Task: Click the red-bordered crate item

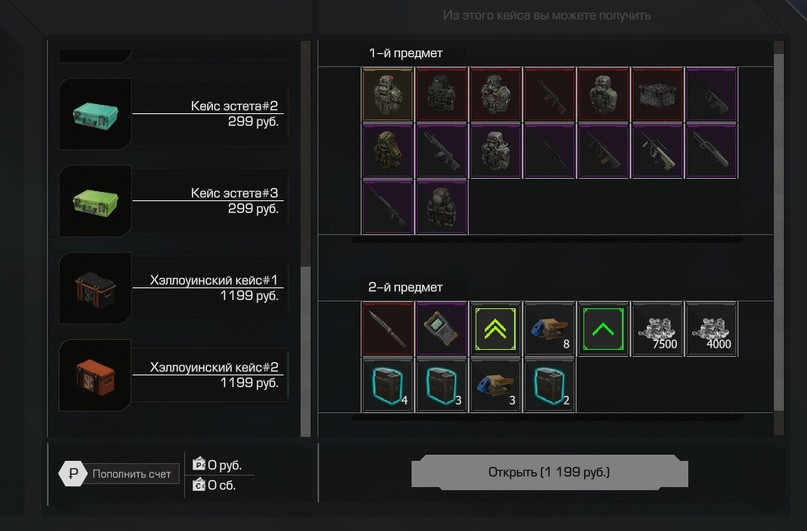Action: pyautogui.click(x=657, y=94)
